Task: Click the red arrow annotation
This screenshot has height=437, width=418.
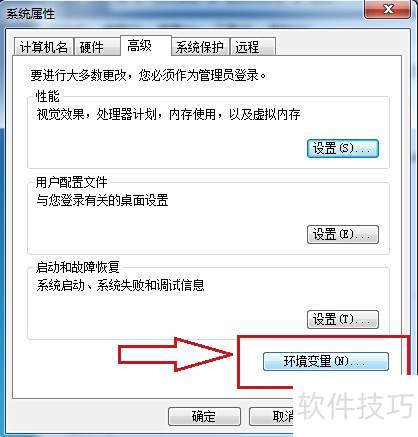Action: click(176, 354)
